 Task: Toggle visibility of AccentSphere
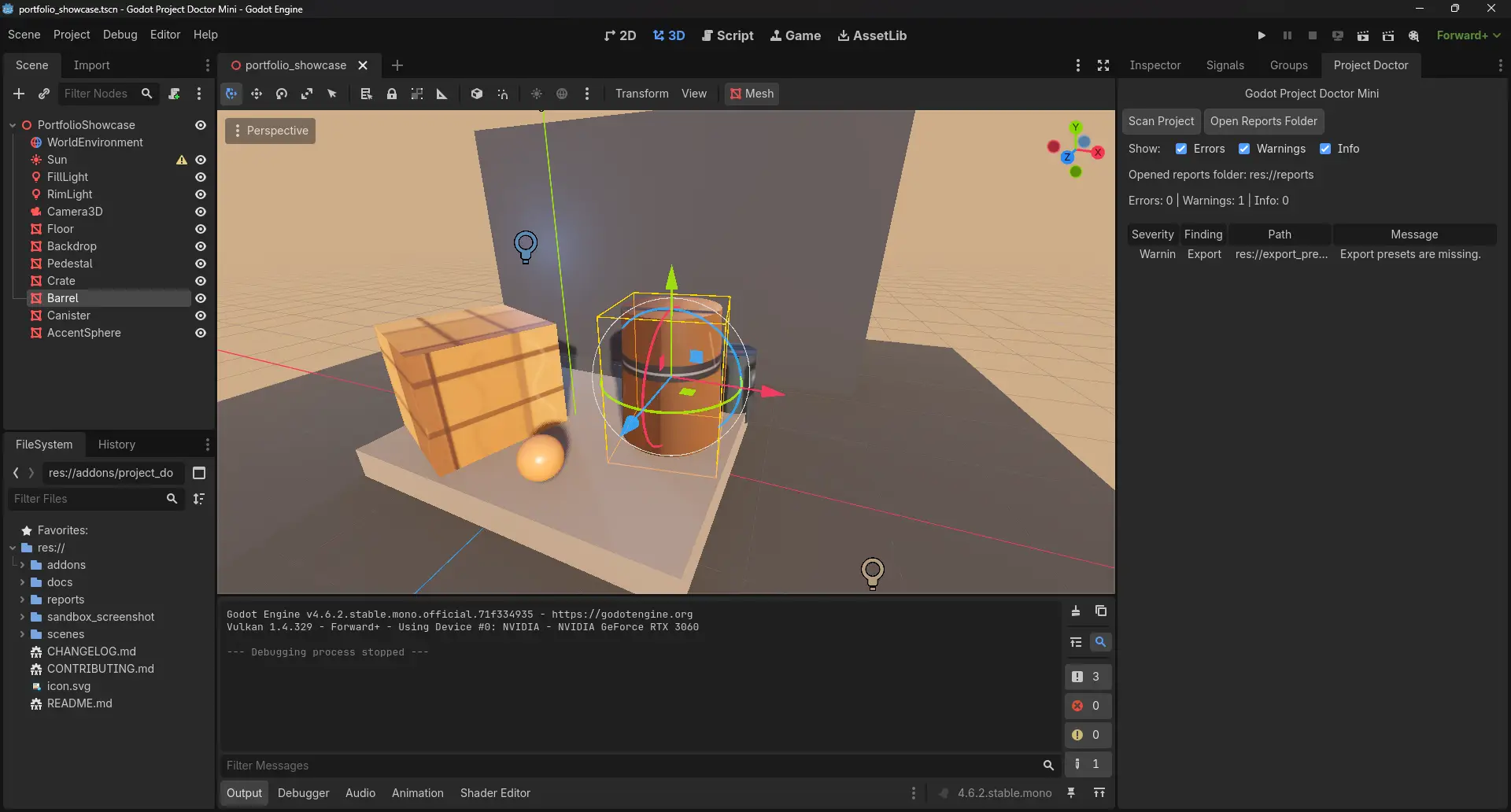click(x=201, y=333)
